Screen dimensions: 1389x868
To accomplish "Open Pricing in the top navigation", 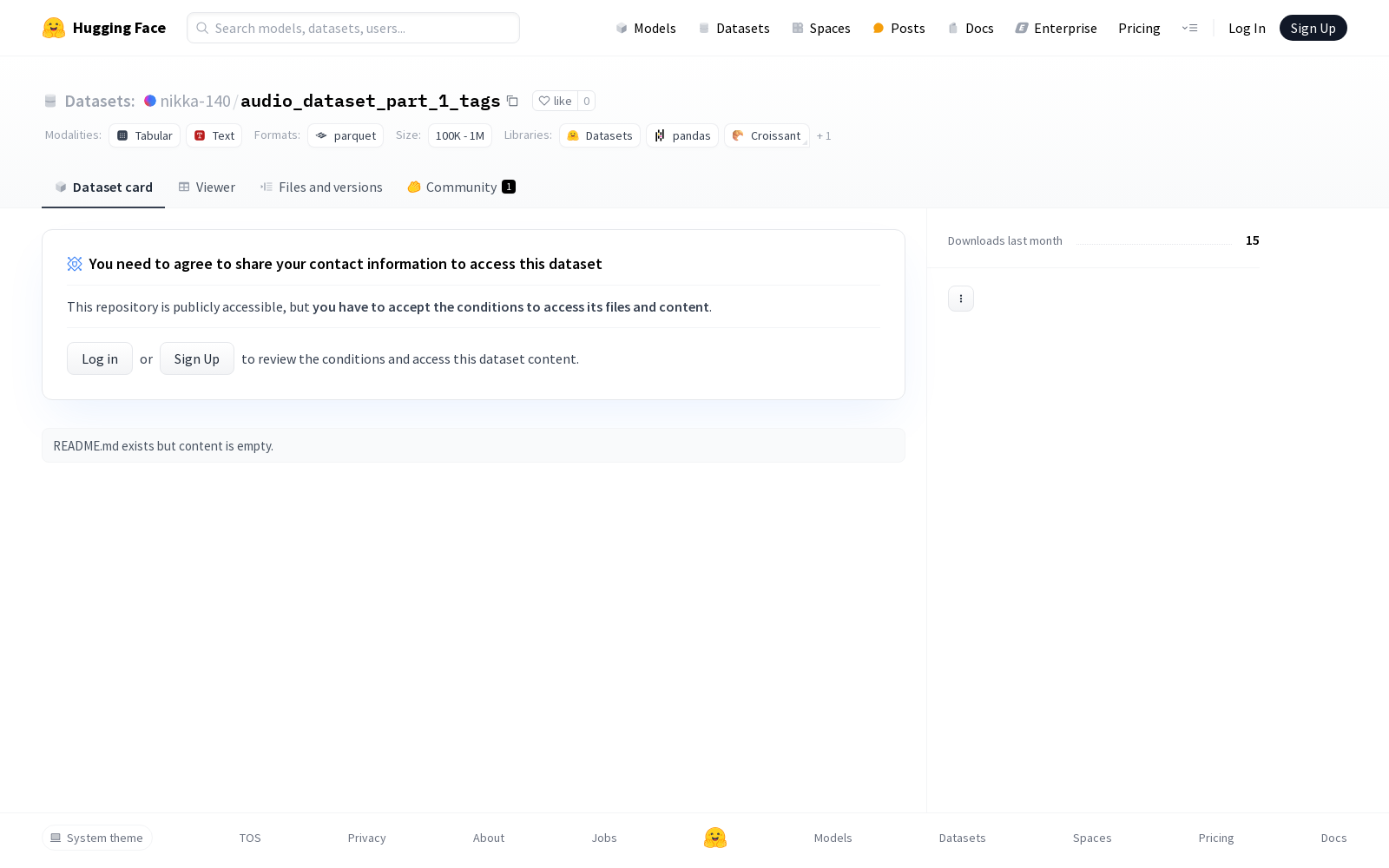I will pos(1139,28).
